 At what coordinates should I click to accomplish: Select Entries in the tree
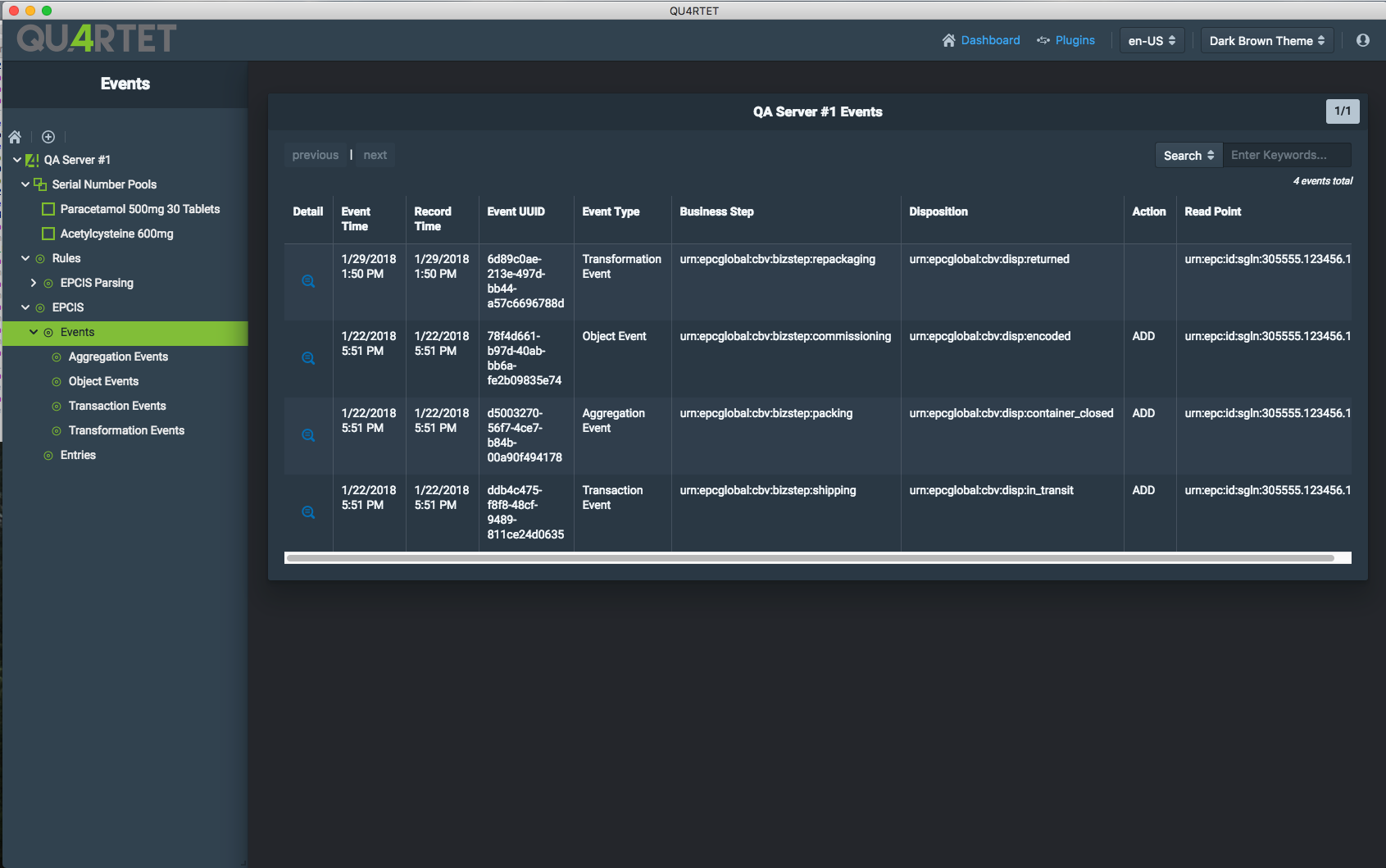[x=78, y=455]
